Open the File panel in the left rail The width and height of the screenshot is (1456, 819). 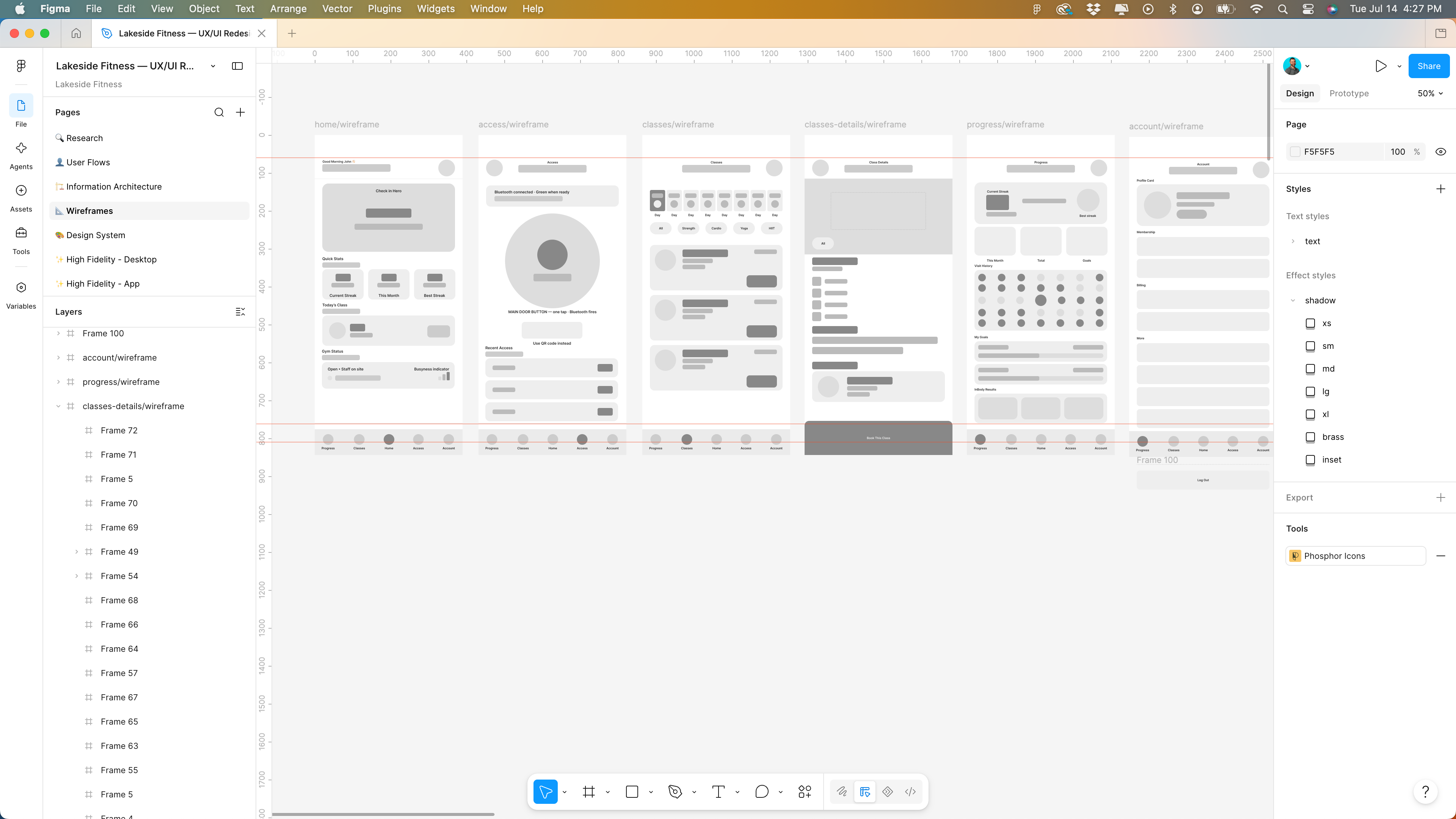pyautogui.click(x=21, y=111)
